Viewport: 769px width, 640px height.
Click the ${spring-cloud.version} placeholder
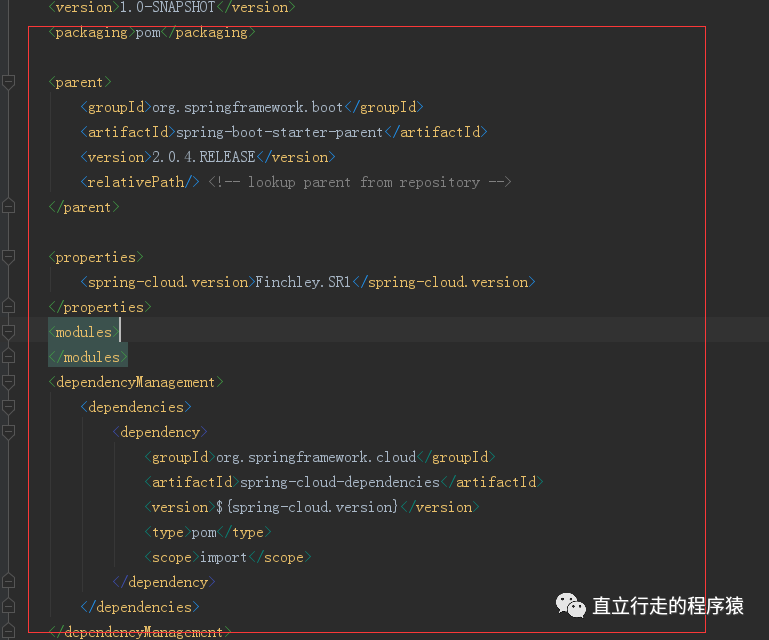(307, 507)
